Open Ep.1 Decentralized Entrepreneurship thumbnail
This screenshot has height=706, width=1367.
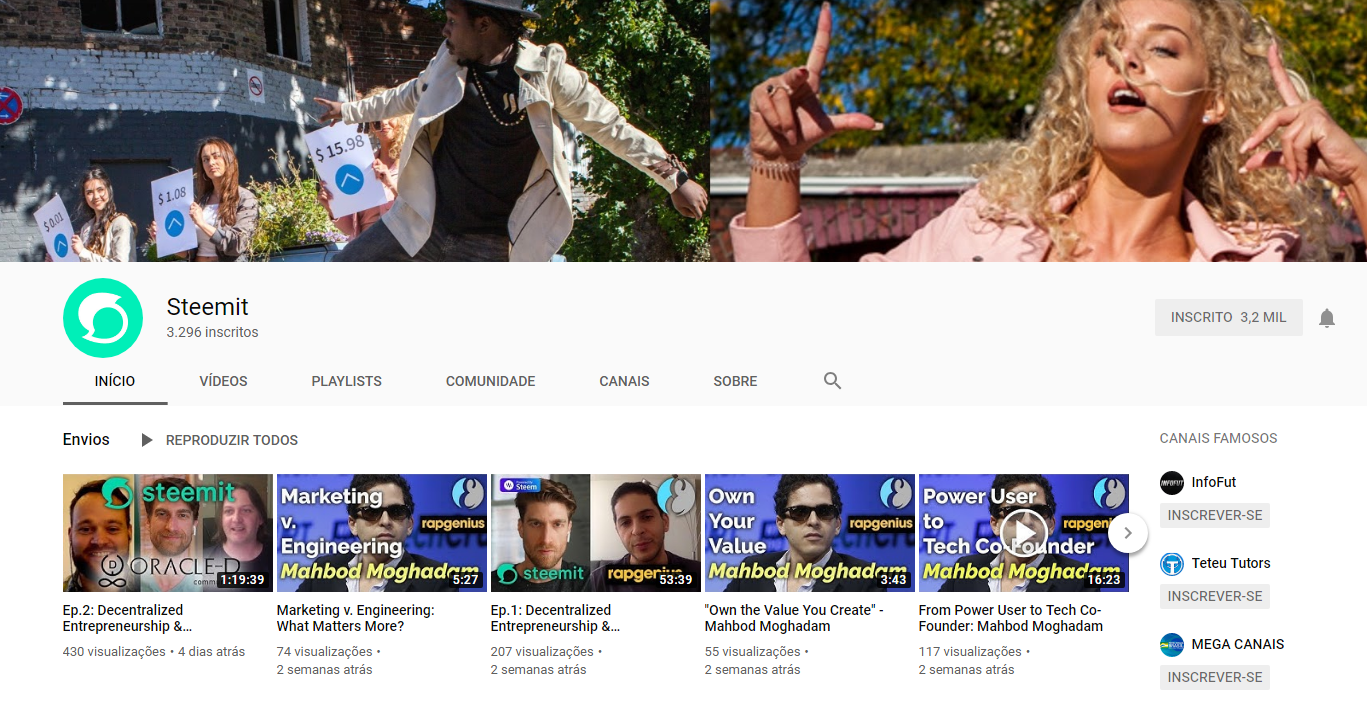(596, 533)
